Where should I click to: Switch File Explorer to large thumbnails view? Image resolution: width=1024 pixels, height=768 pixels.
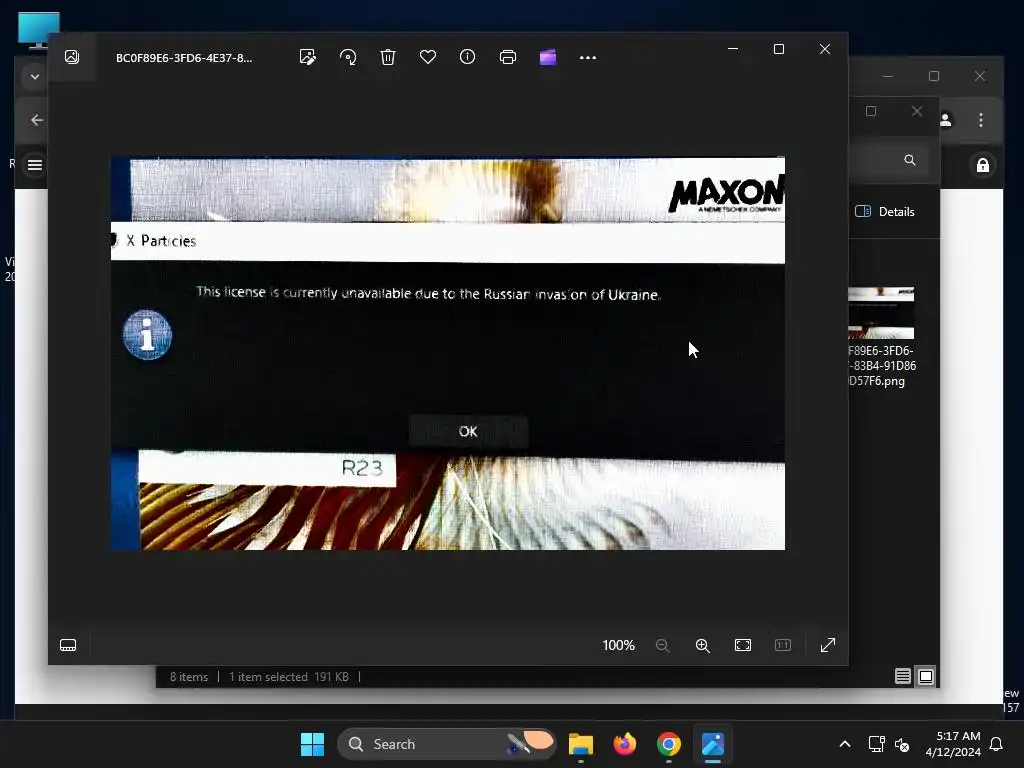[926, 677]
